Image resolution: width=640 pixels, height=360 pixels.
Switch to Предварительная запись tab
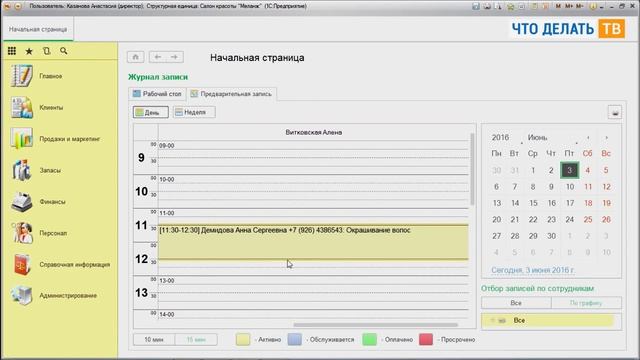231,94
